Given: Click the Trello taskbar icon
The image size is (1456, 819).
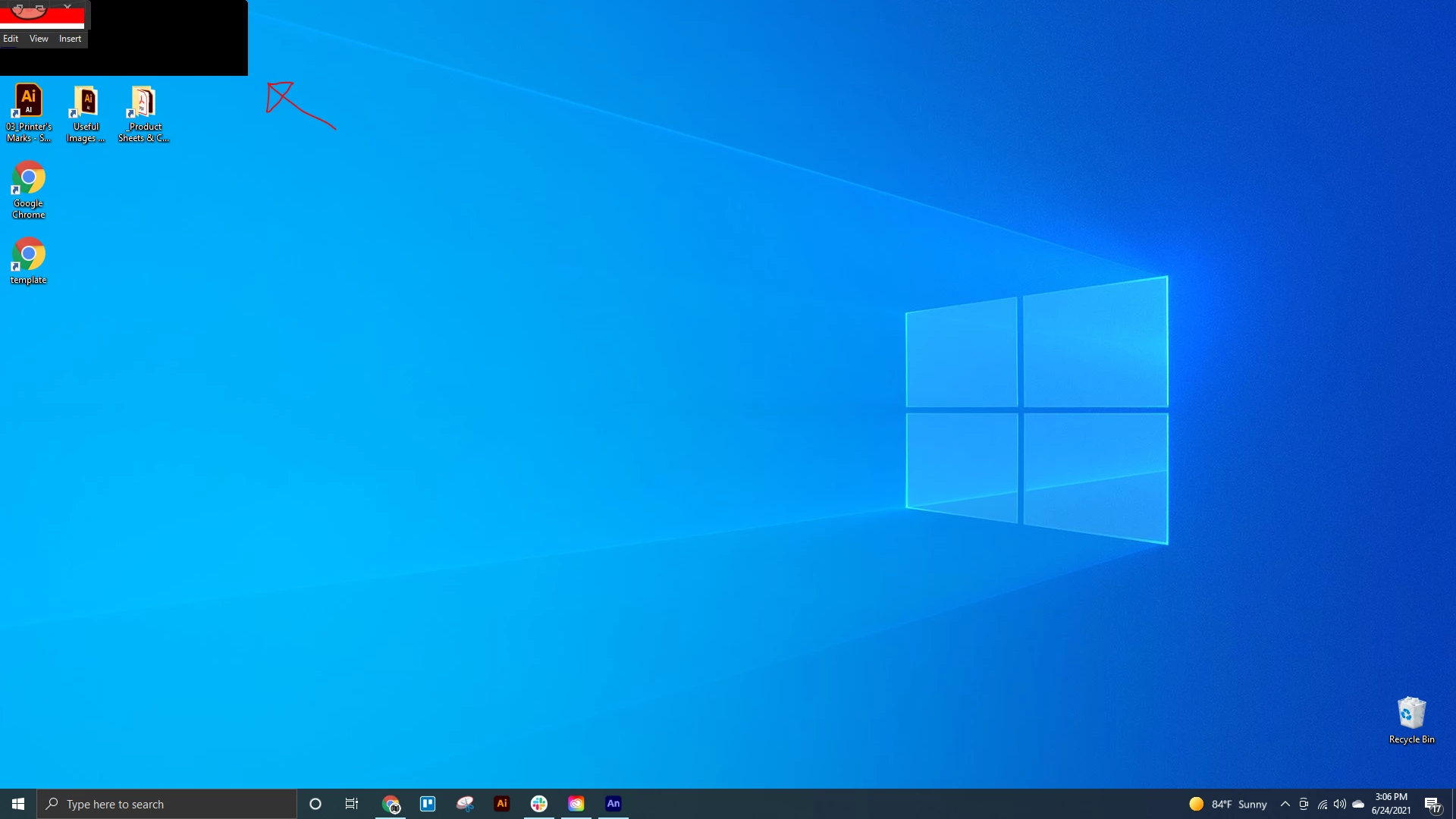Looking at the screenshot, I should point(428,804).
